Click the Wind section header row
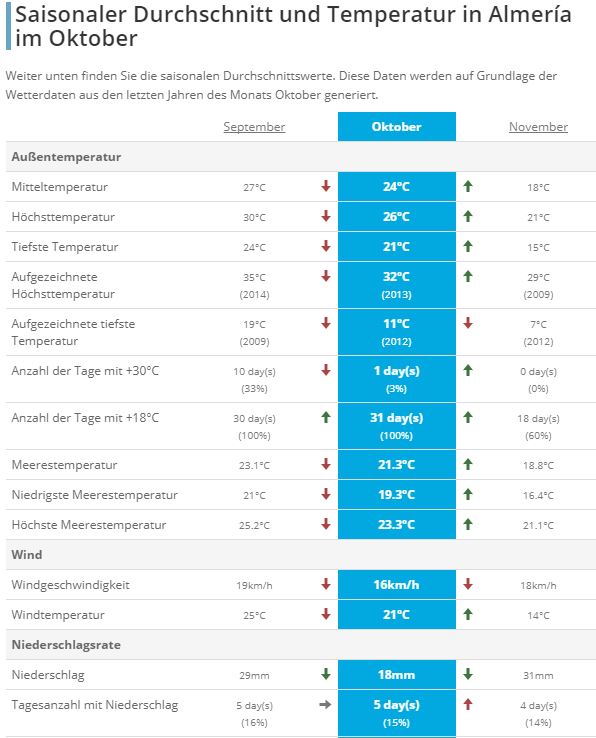 (x=301, y=554)
